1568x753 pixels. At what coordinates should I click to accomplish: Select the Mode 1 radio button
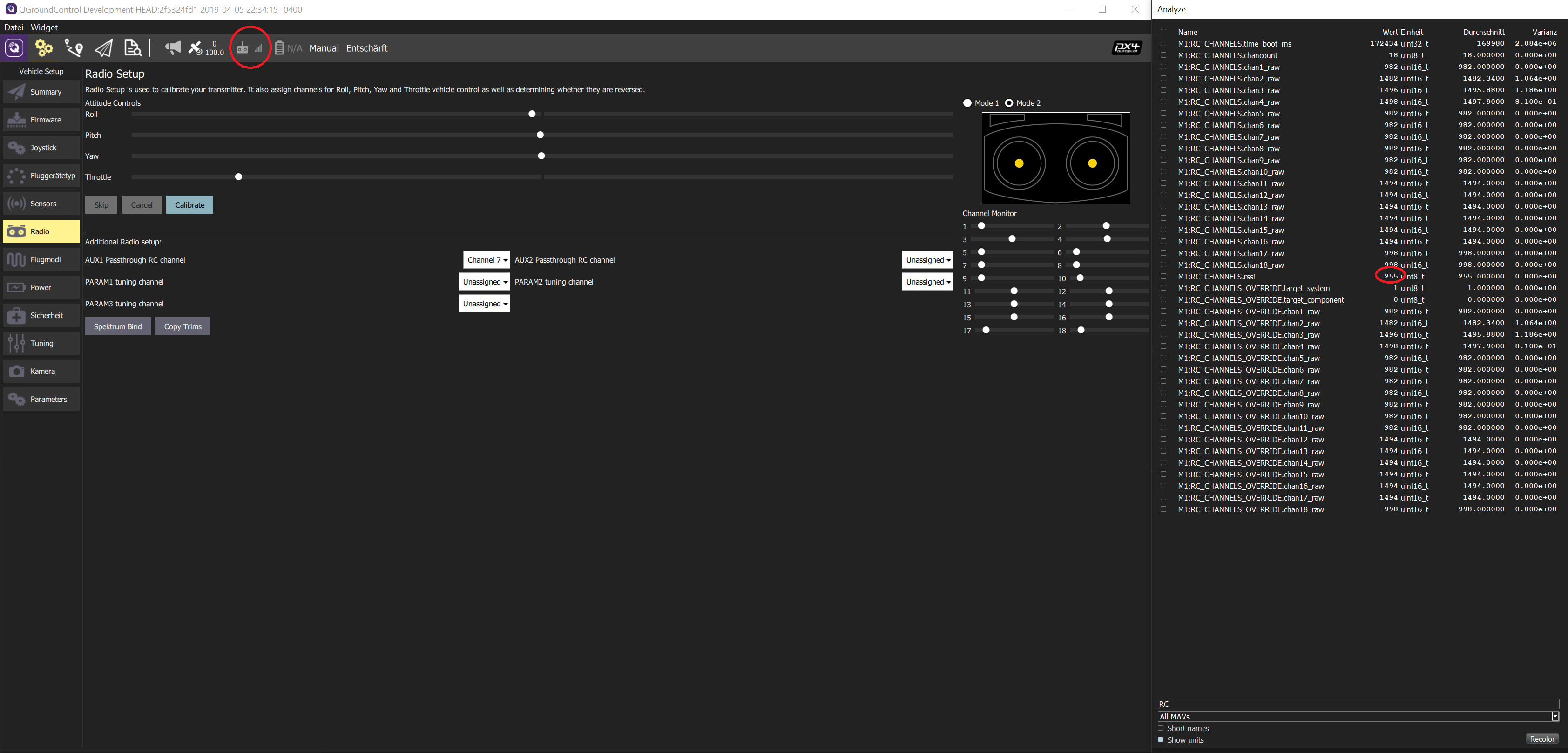(x=967, y=103)
